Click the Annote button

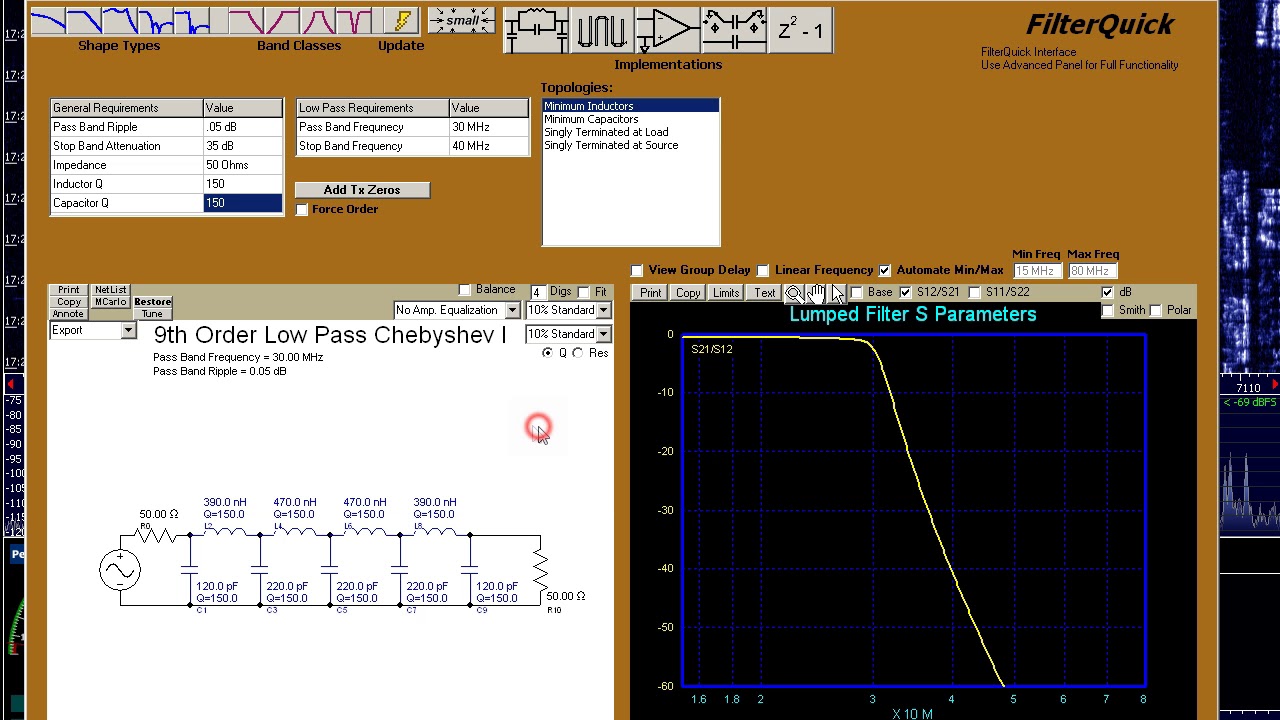(x=68, y=314)
